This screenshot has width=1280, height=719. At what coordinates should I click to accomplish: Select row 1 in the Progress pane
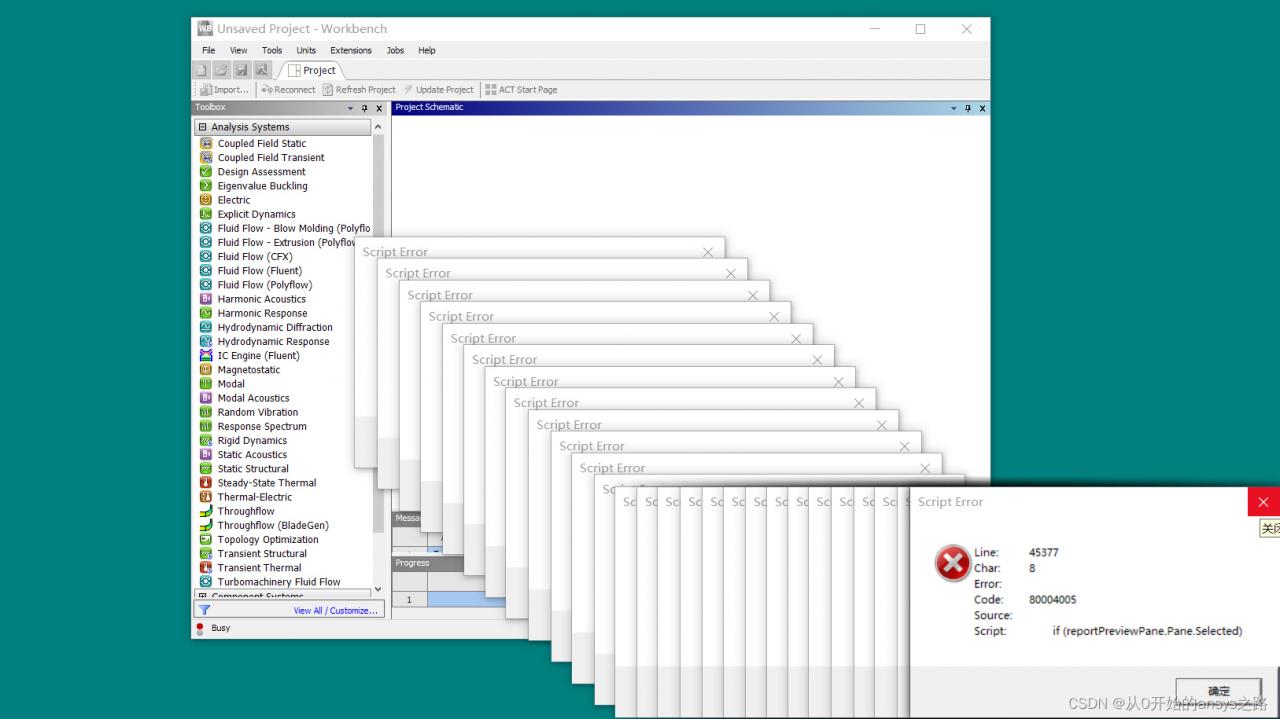pos(408,599)
